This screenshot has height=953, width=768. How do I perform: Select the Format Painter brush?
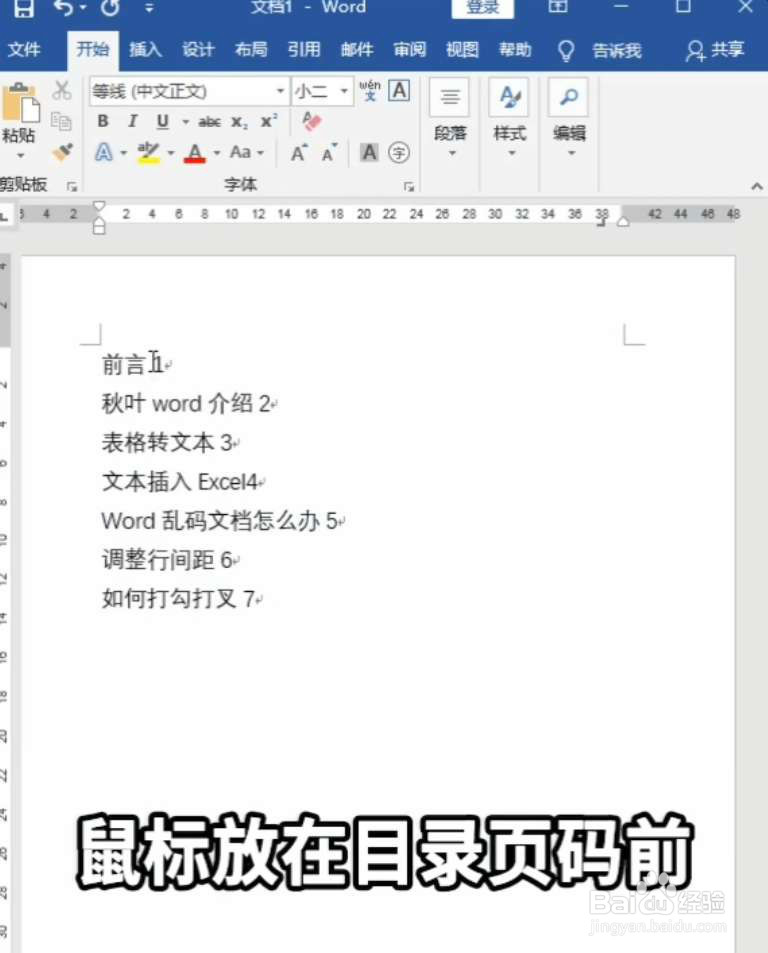click(x=62, y=152)
